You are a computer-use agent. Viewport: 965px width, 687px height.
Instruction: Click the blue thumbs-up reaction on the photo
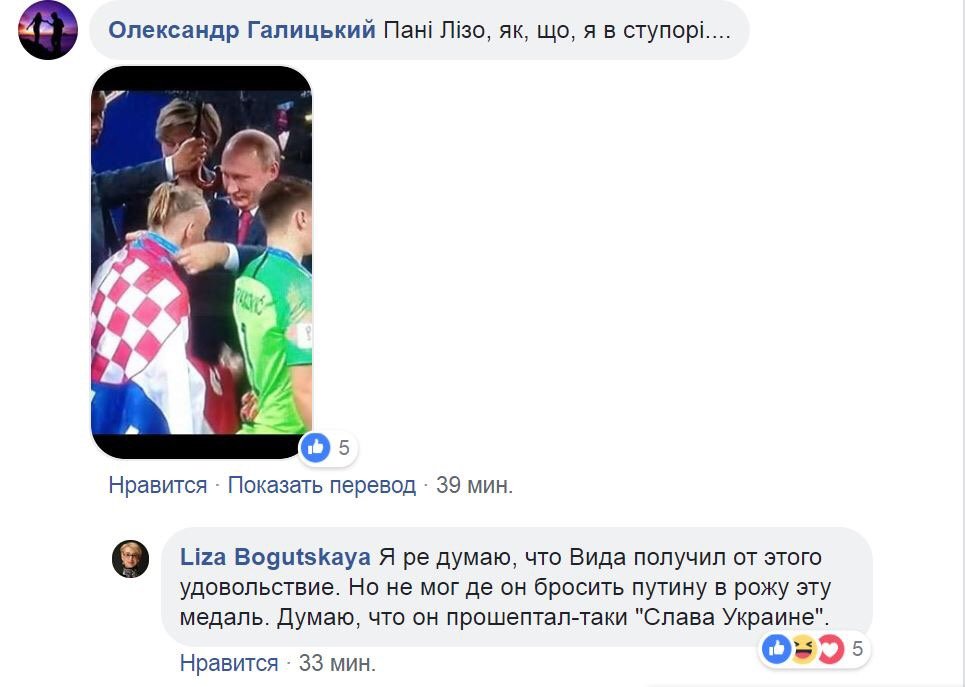pyautogui.click(x=316, y=448)
